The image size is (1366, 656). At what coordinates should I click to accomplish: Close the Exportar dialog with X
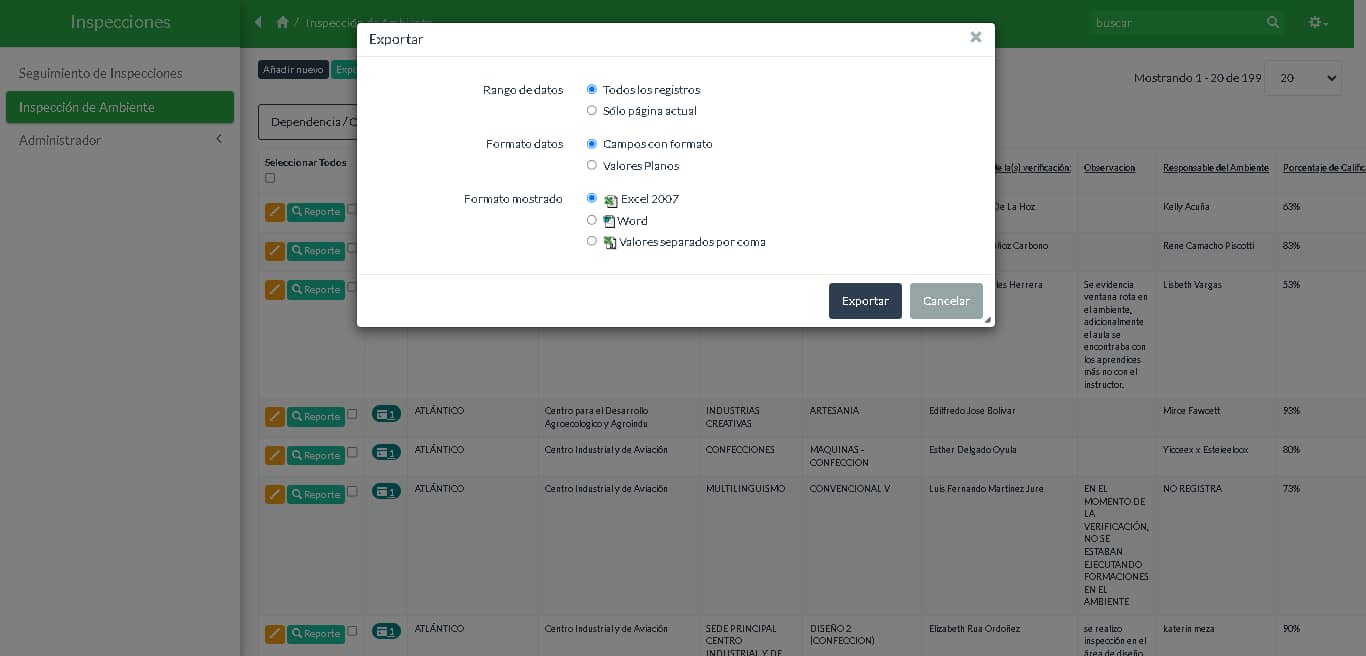tap(975, 38)
